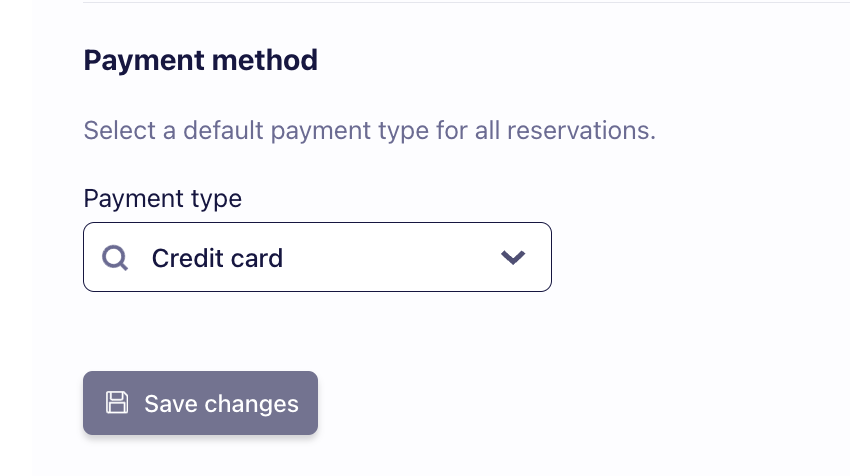Click blank area between dropdown and Save button
The width and height of the screenshot is (850, 476).
[x=317, y=331]
